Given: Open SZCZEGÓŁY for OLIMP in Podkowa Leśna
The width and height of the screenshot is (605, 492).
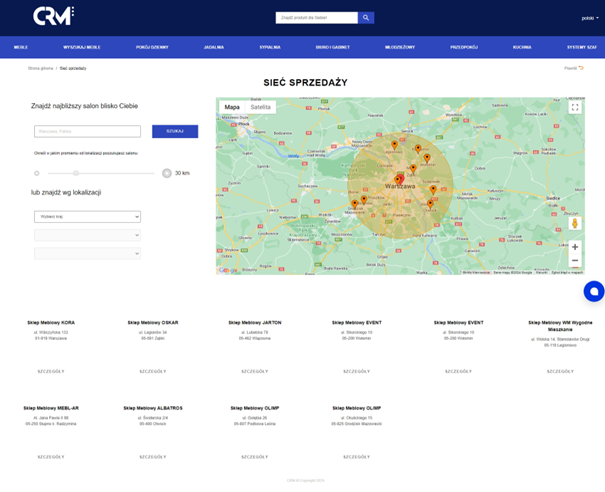Looking at the screenshot, I should point(255,457).
